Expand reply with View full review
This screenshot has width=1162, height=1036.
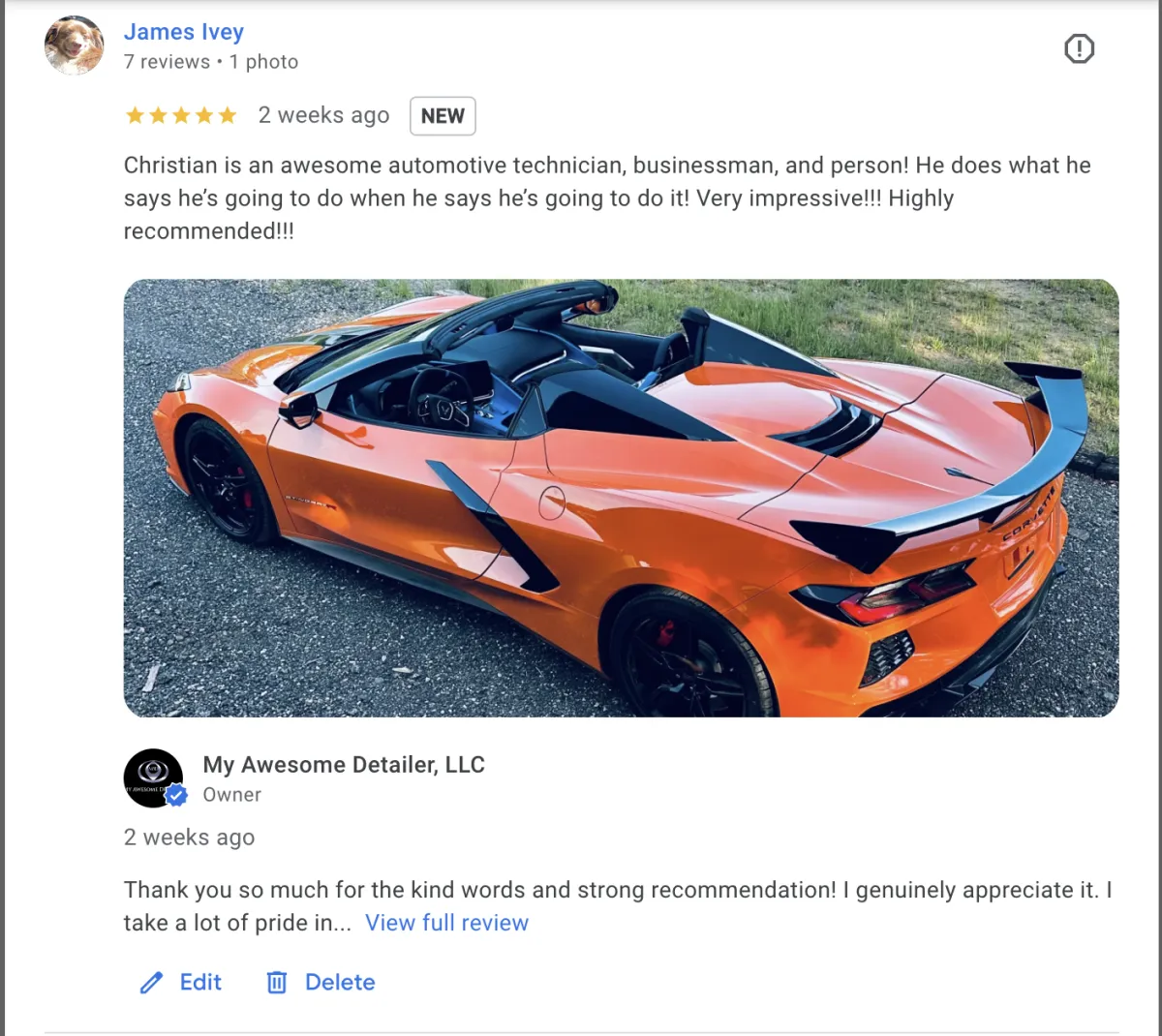point(446,923)
